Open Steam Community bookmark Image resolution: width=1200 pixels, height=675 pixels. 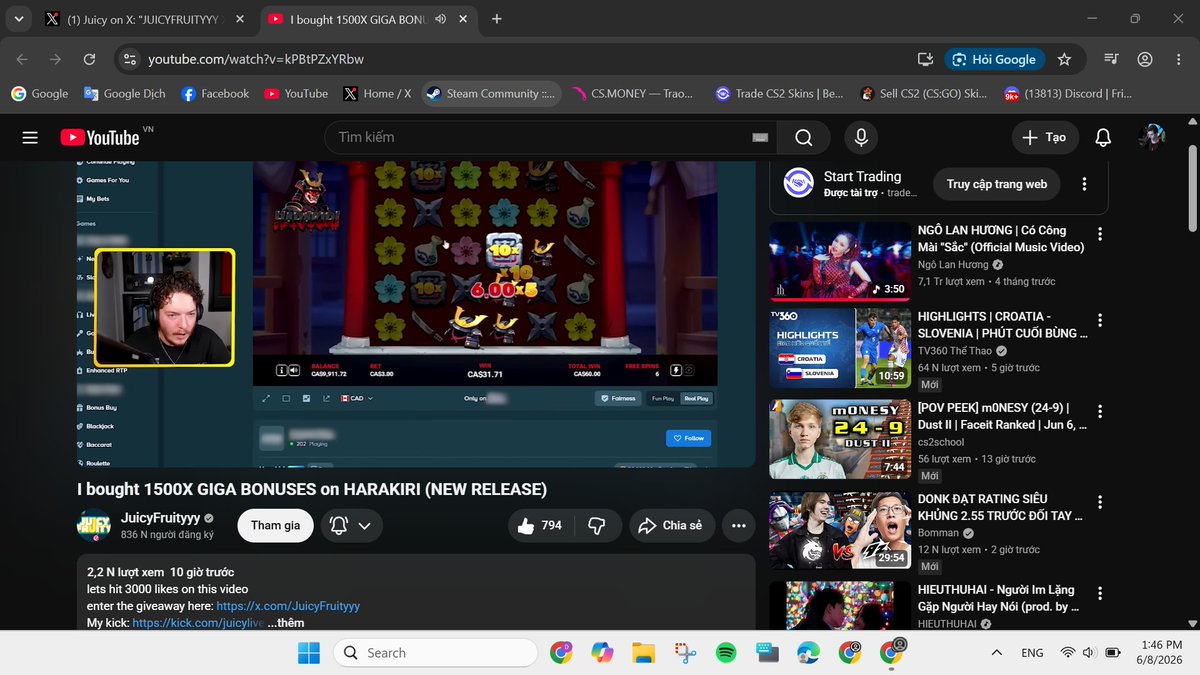coord(490,93)
